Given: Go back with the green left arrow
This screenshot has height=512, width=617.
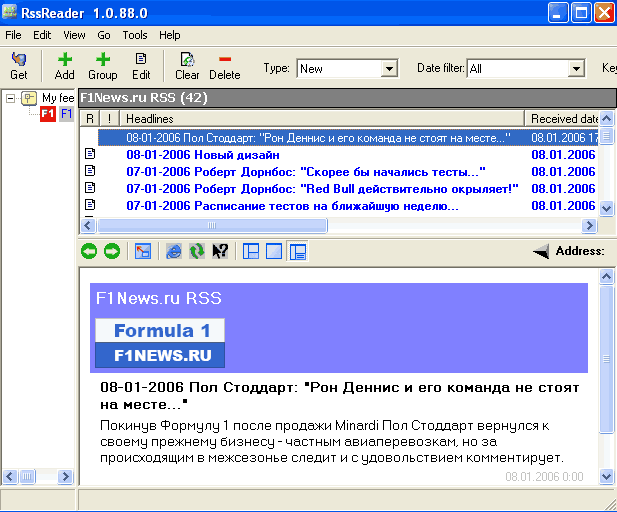Looking at the screenshot, I should [x=89, y=251].
